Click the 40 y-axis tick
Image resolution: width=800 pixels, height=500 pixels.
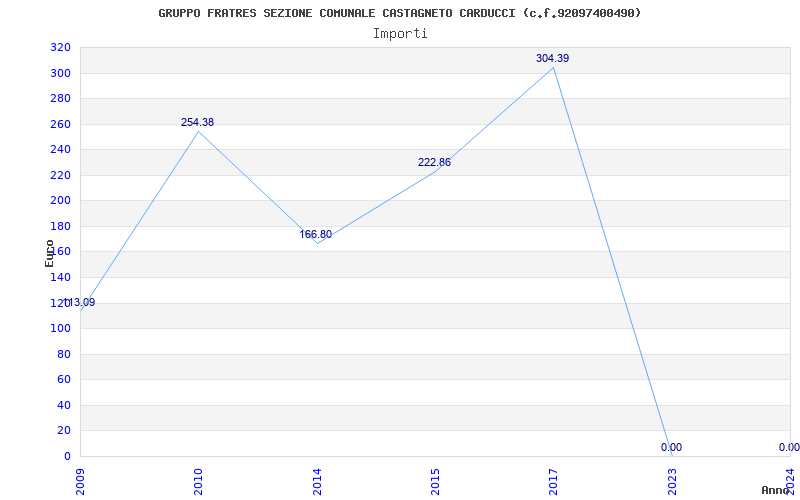coord(63,405)
